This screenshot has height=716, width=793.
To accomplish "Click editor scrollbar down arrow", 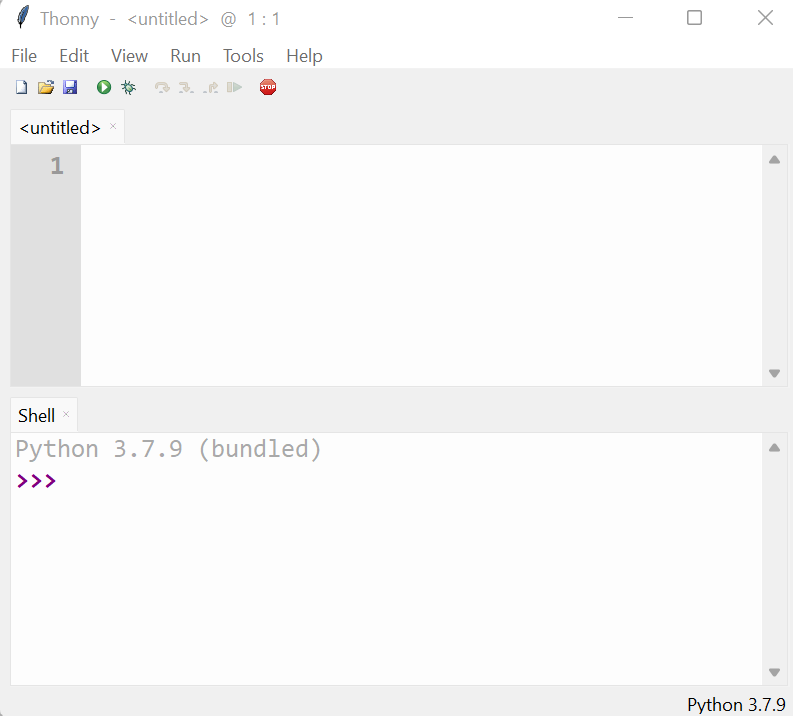I will pyautogui.click(x=774, y=373).
